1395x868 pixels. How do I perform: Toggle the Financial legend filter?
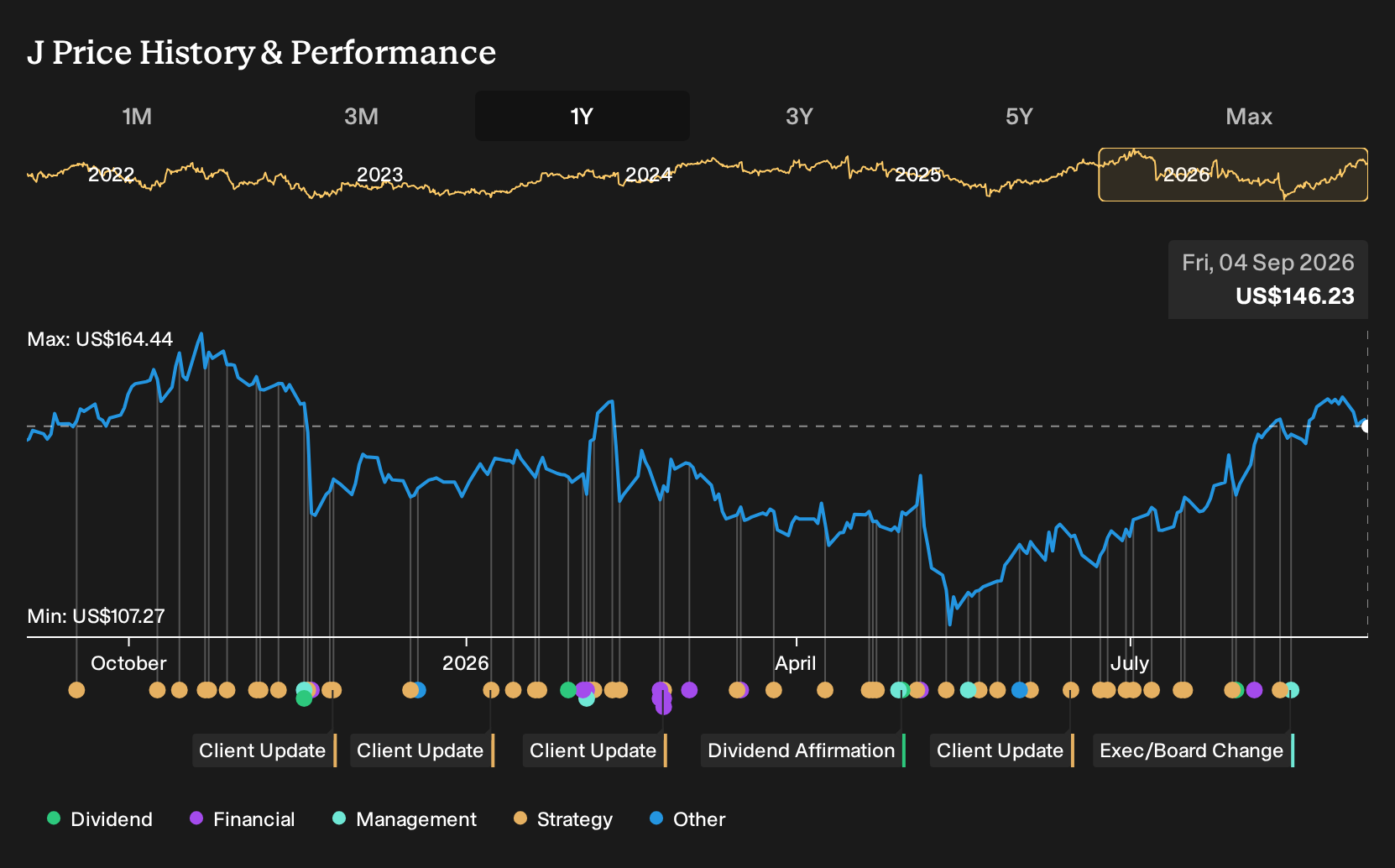[243, 819]
